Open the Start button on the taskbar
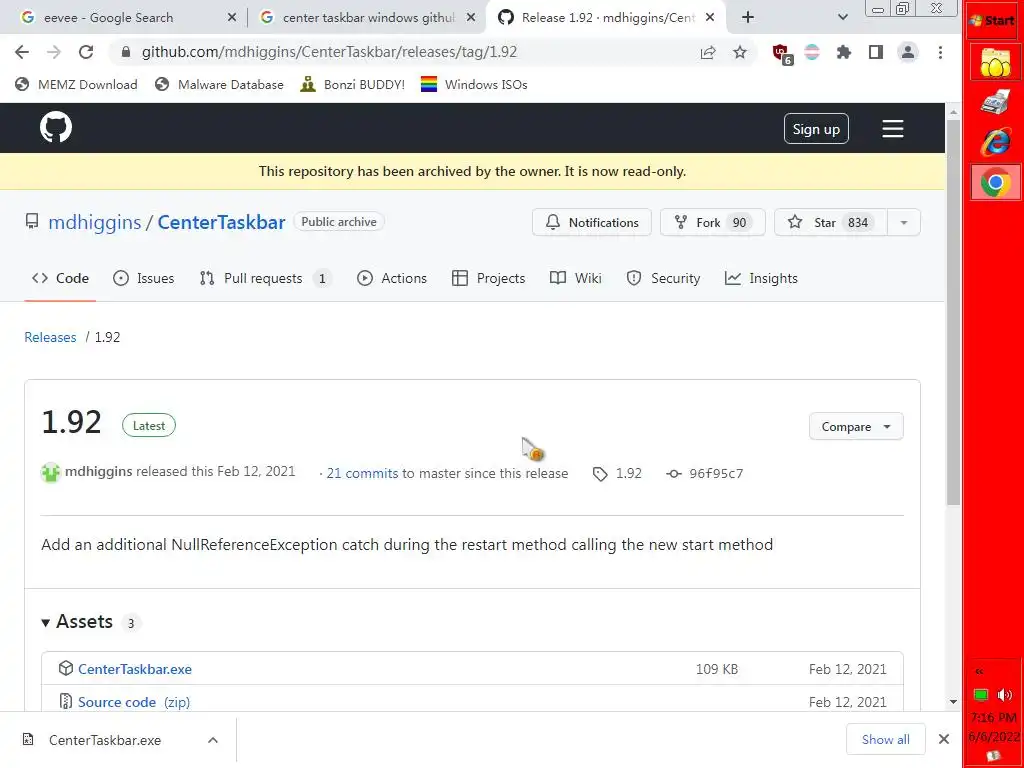1024x768 pixels. coord(993,20)
